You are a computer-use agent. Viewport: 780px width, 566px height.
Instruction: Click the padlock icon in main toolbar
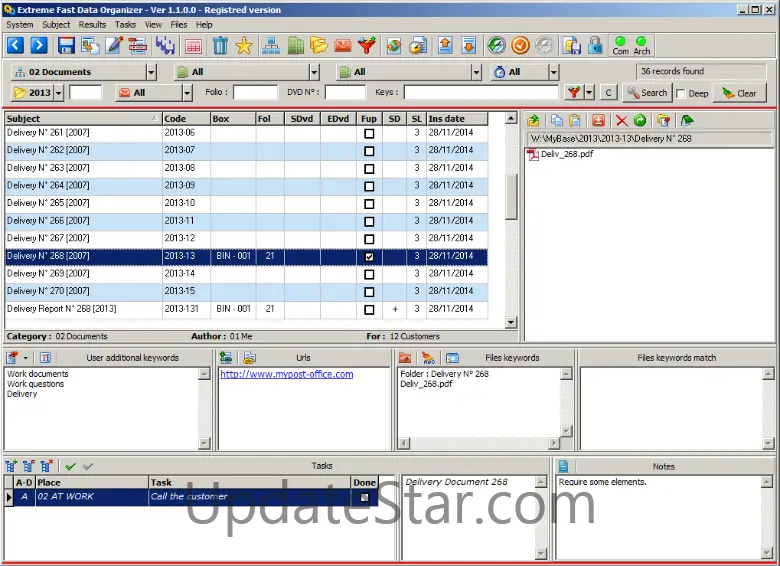click(x=595, y=45)
